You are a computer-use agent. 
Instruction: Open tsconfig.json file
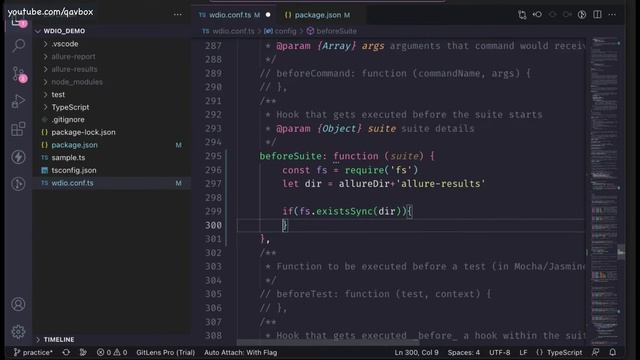(74, 170)
